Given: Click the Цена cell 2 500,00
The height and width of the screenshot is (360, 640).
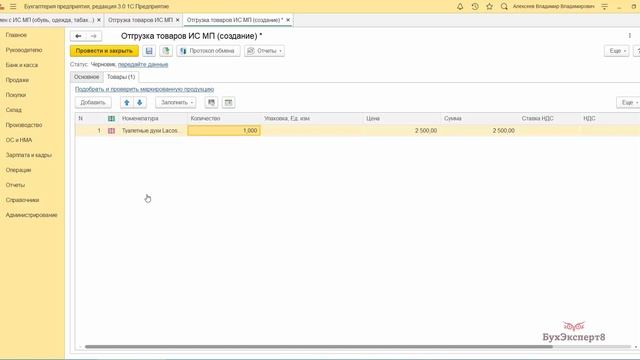Looking at the screenshot, I should (402, 131).
